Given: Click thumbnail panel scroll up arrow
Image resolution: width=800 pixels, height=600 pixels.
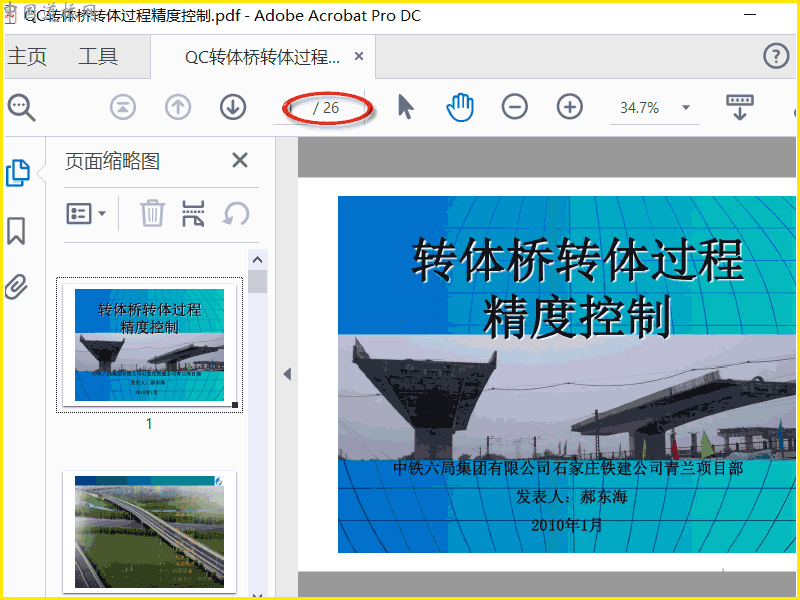Looking at the screenshot, I should pos(258,260).
